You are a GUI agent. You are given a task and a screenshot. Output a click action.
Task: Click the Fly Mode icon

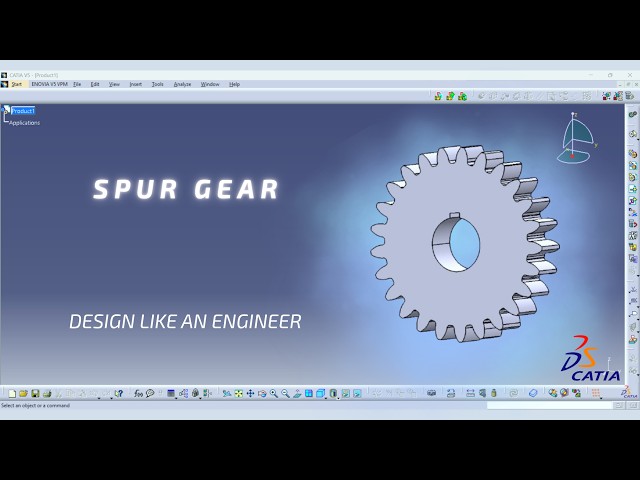[x=227, y=393]
